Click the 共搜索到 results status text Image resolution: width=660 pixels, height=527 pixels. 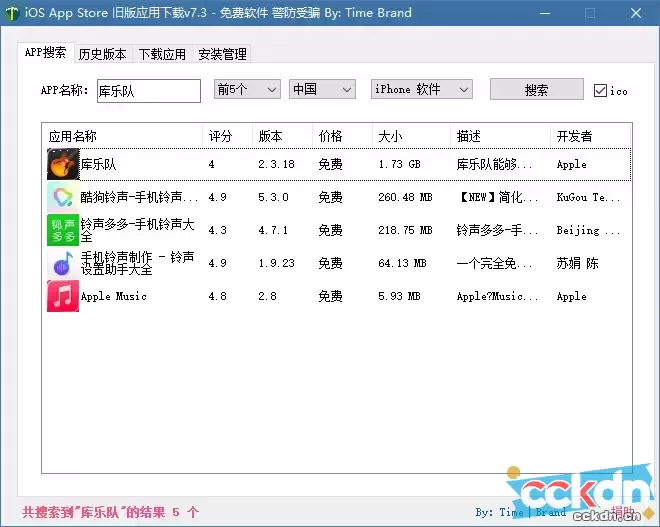tap(110, 512)
